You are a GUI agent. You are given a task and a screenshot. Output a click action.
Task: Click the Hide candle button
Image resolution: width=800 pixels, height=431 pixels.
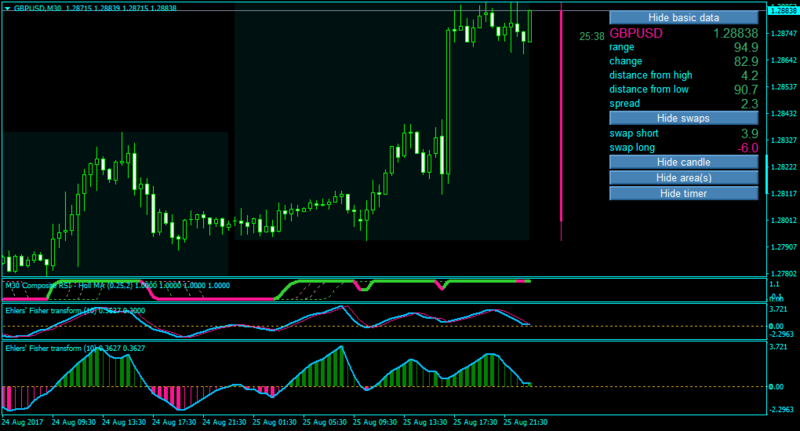[683, 162]
